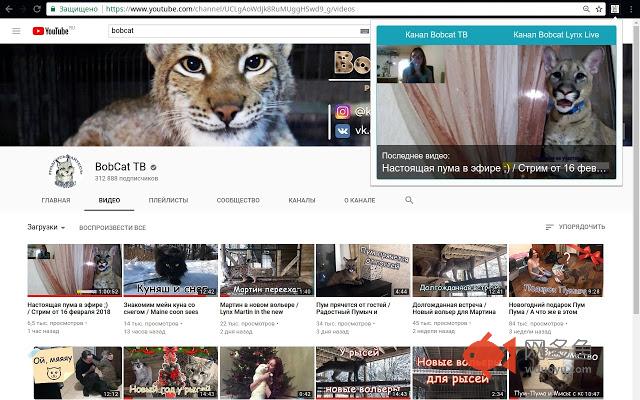
Task: Open the Упорядочить sort menu
Action: point(575,227)
